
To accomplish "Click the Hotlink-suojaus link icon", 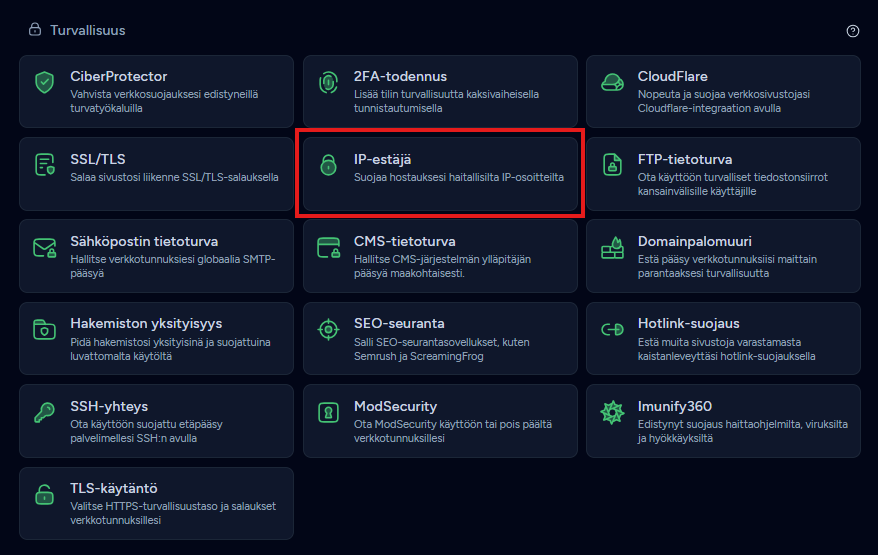I will [x=612, y=329].
